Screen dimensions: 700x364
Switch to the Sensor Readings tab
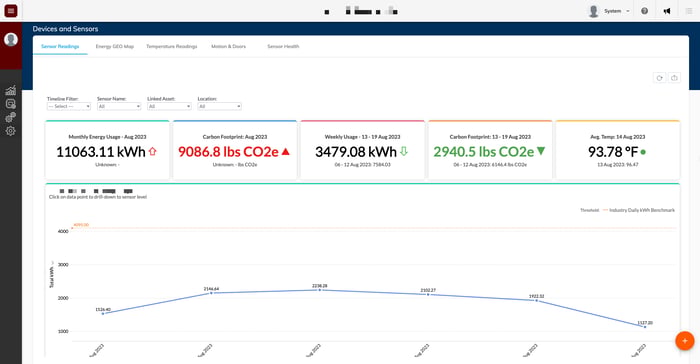pyautogui.click(x=60, y=46)
